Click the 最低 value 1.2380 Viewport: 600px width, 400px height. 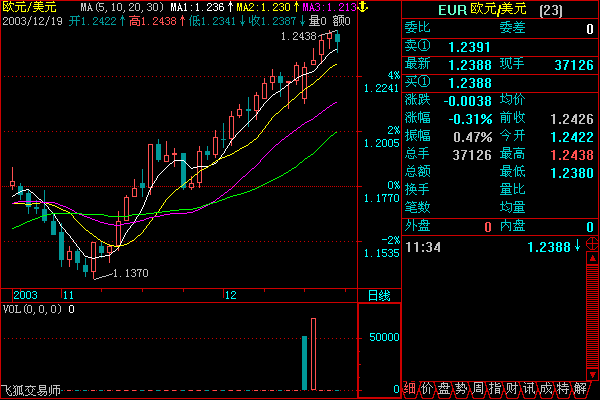pos(572,173)
